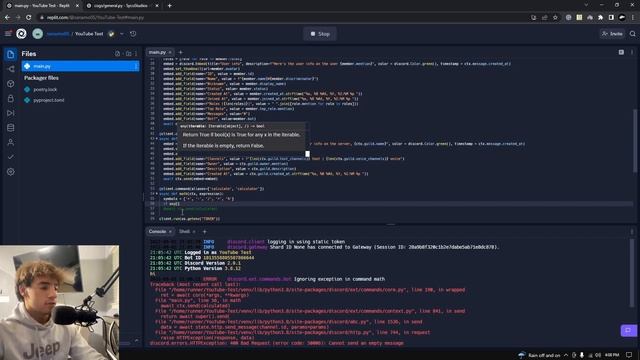
Task: Add a new editor pane tab
Action: coord(180,52)
